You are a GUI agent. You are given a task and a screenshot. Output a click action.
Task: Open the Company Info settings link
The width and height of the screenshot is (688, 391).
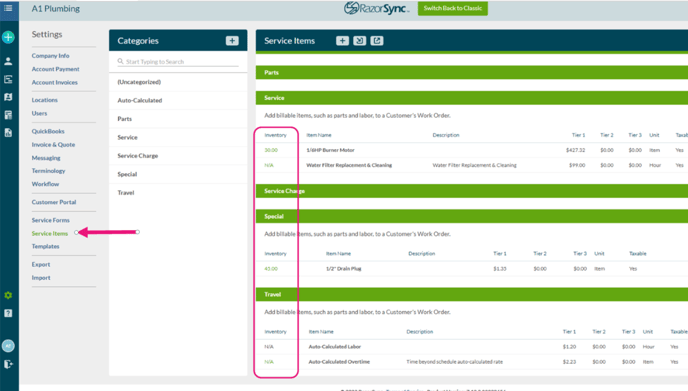(x=50, y=56)
